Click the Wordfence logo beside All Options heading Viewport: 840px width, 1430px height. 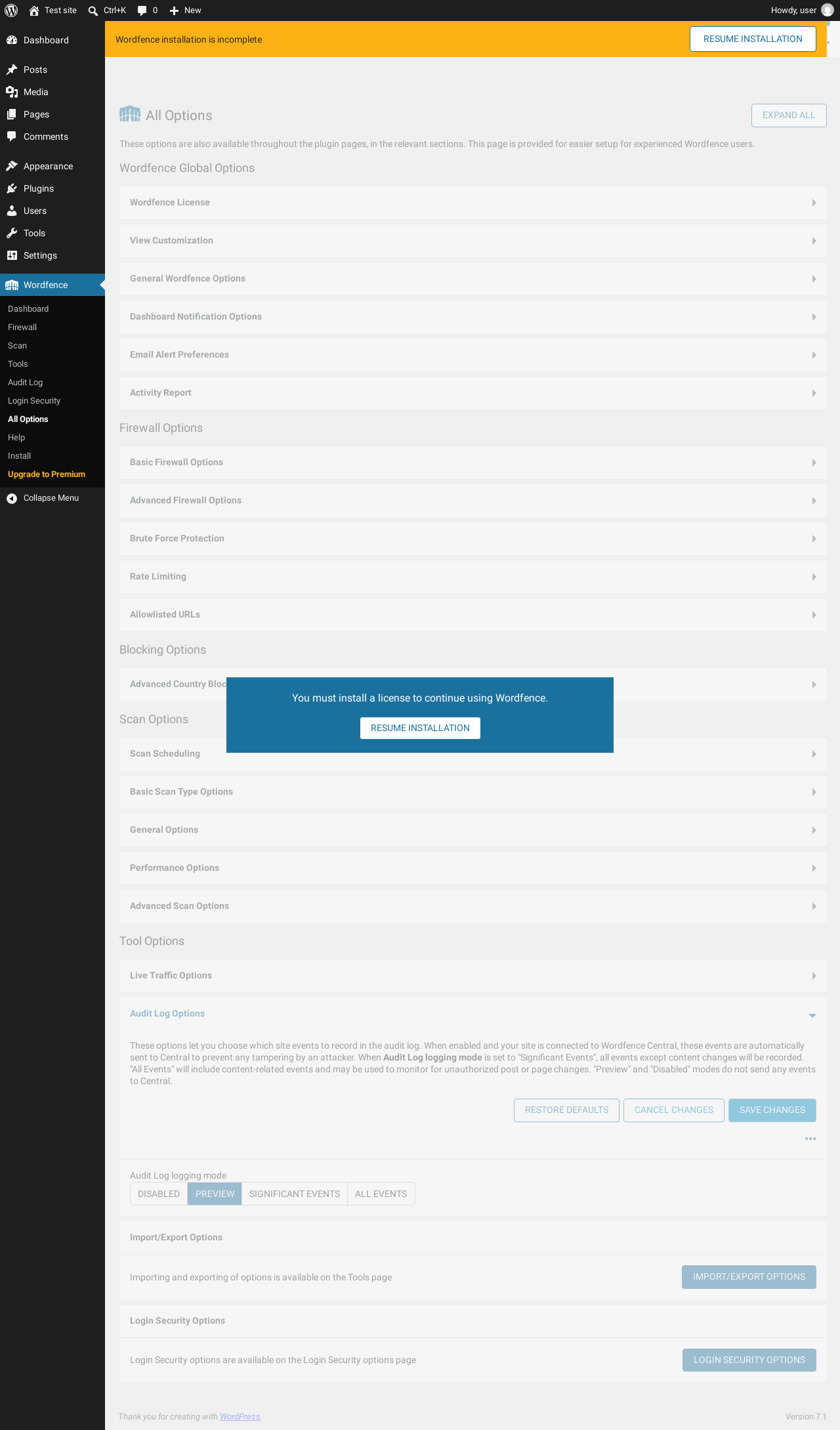click(130, 114)
